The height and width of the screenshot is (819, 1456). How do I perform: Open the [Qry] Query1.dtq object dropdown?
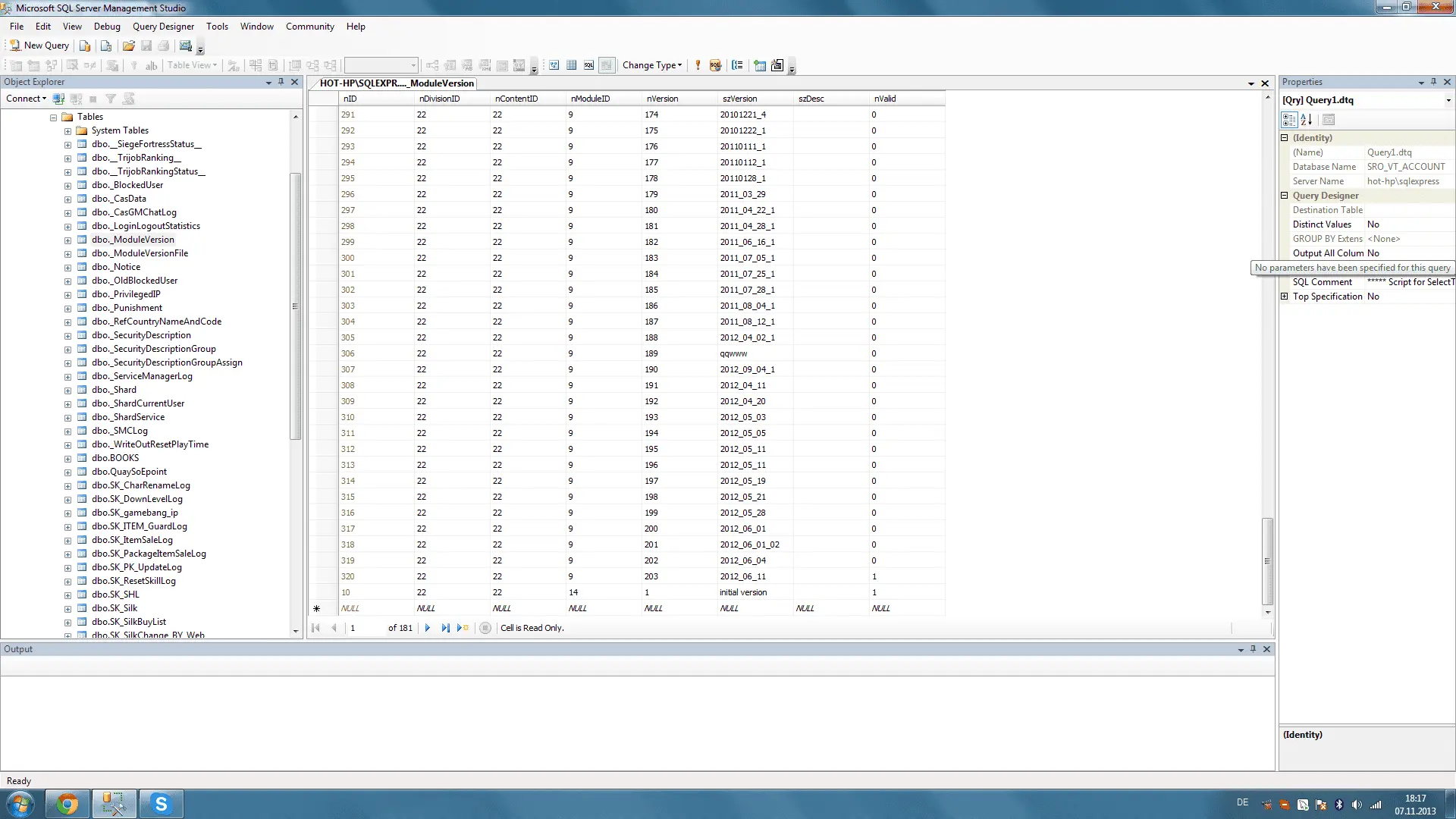tap(1448, 100)
